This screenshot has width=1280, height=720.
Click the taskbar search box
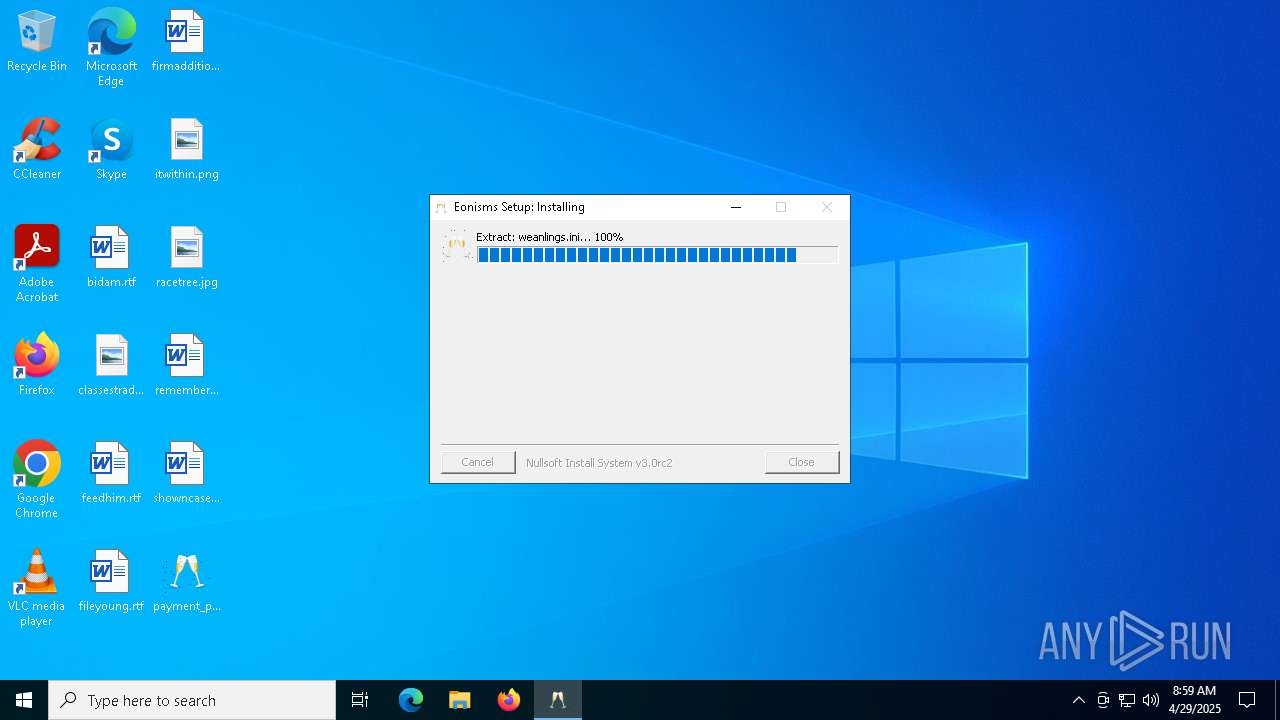point(192,700)
